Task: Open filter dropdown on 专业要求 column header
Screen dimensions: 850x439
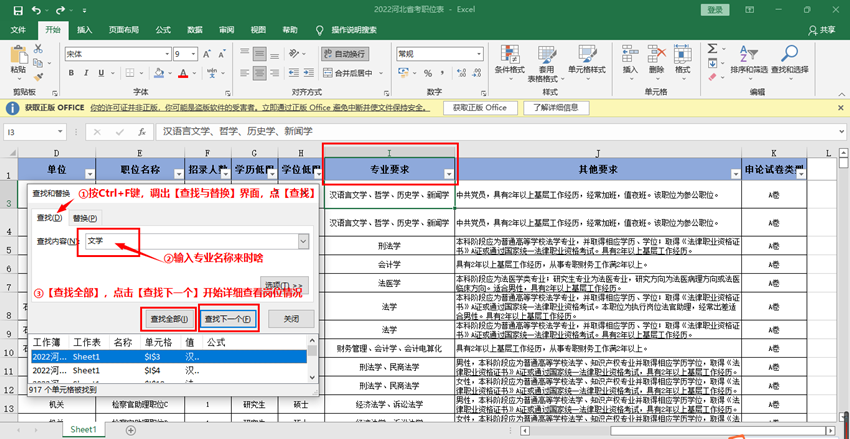Action: [x=448, y=174]
